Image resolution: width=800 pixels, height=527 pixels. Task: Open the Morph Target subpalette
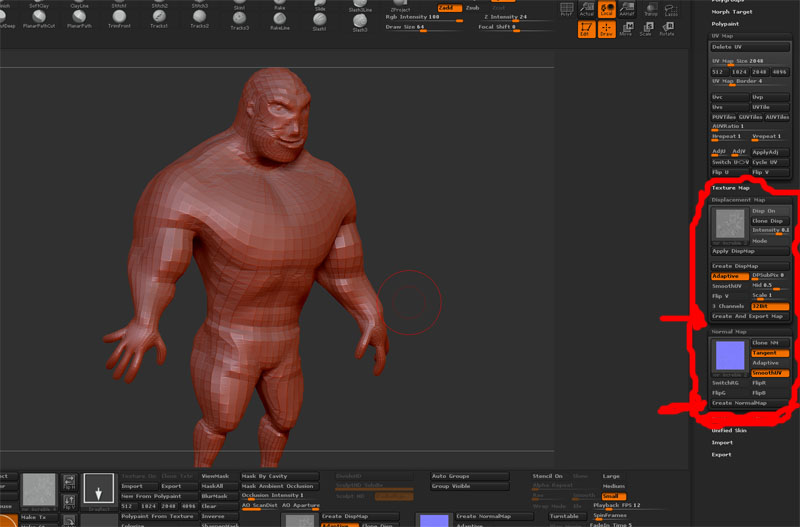(730, 10)
